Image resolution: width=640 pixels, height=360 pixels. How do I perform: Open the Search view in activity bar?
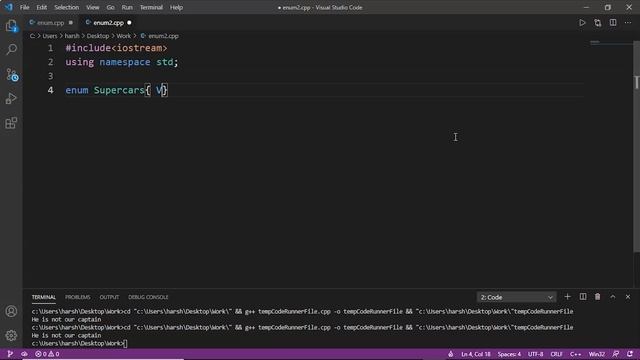coord(11,50)
